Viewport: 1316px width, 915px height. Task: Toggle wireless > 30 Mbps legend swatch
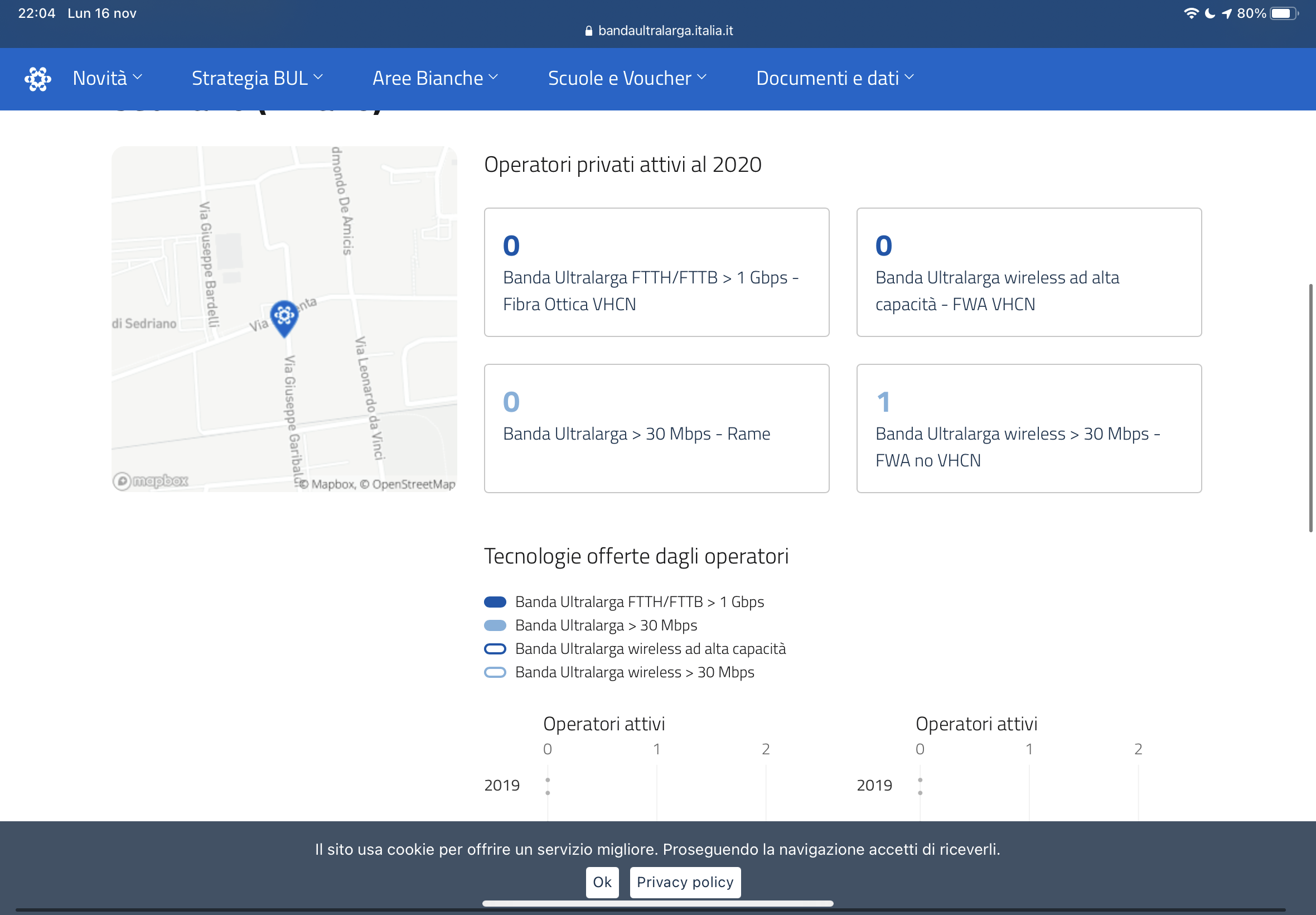(x=495, y=672)
